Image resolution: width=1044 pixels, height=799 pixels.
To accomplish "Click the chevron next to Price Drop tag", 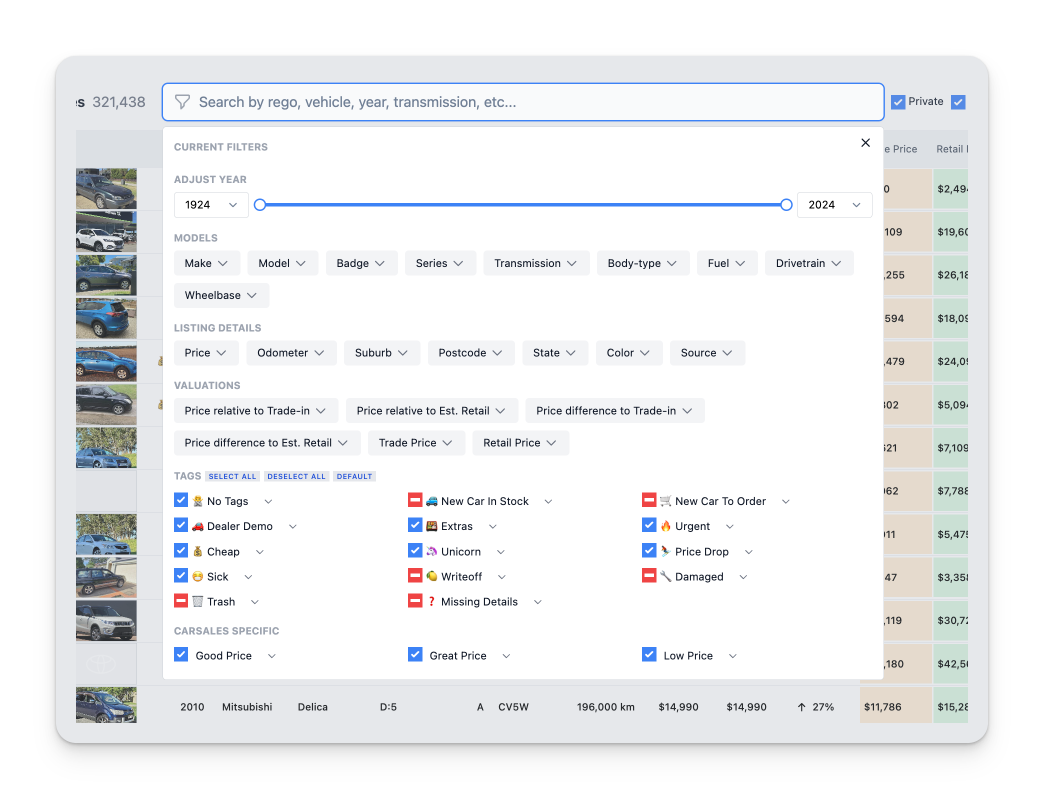I will point(749,552).
